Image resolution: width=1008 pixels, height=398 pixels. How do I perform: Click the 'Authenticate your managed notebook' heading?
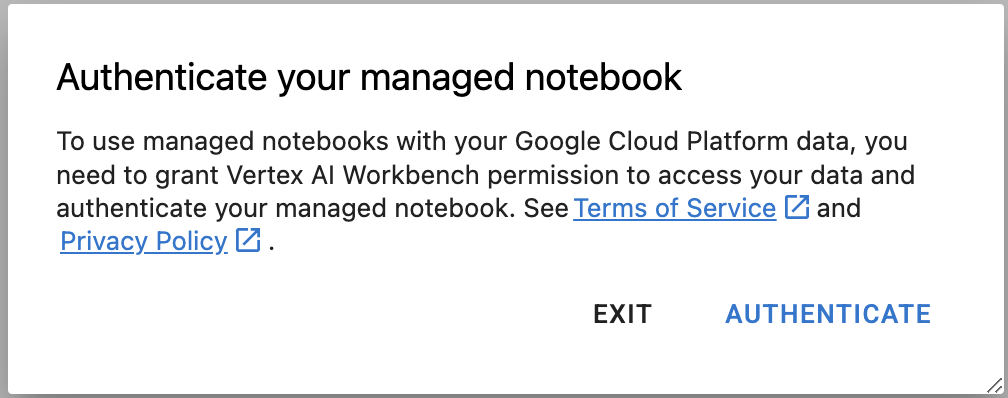click(x=369, y=78)
